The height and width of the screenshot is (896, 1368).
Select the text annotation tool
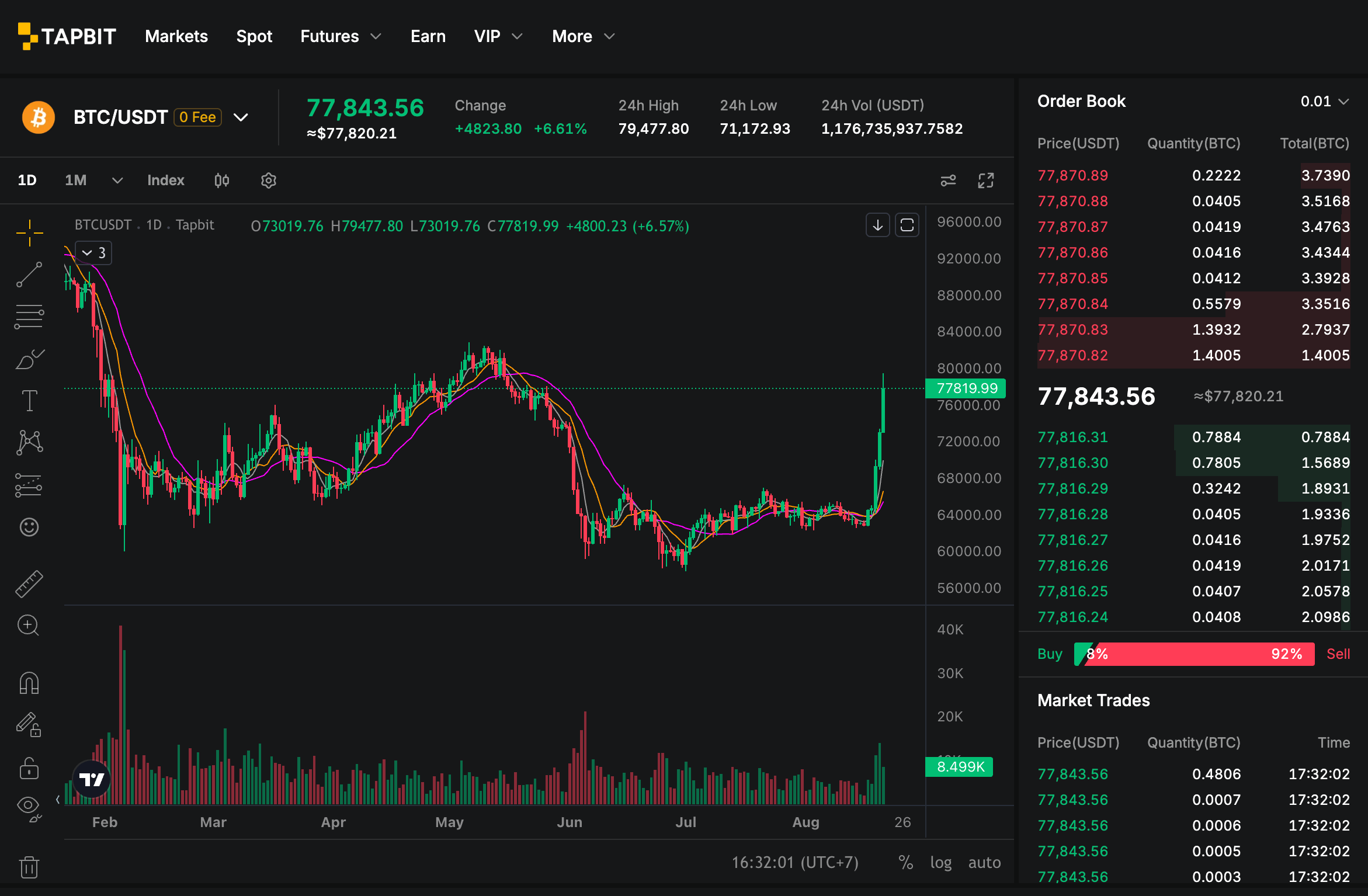tap(29, 401)
